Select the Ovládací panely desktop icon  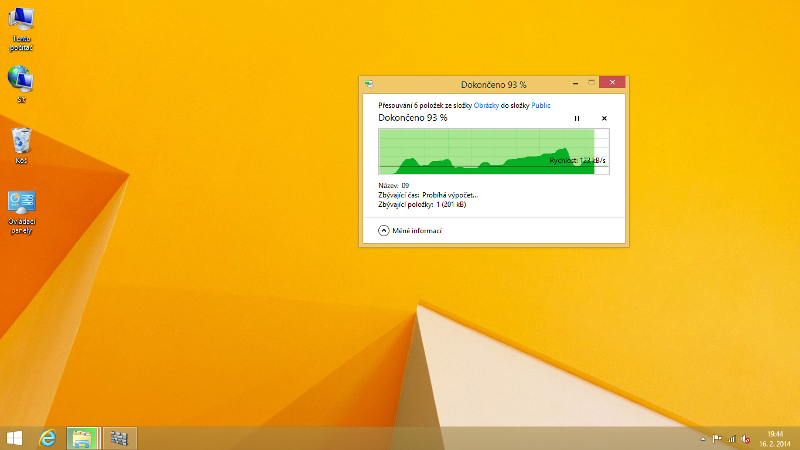21,210
